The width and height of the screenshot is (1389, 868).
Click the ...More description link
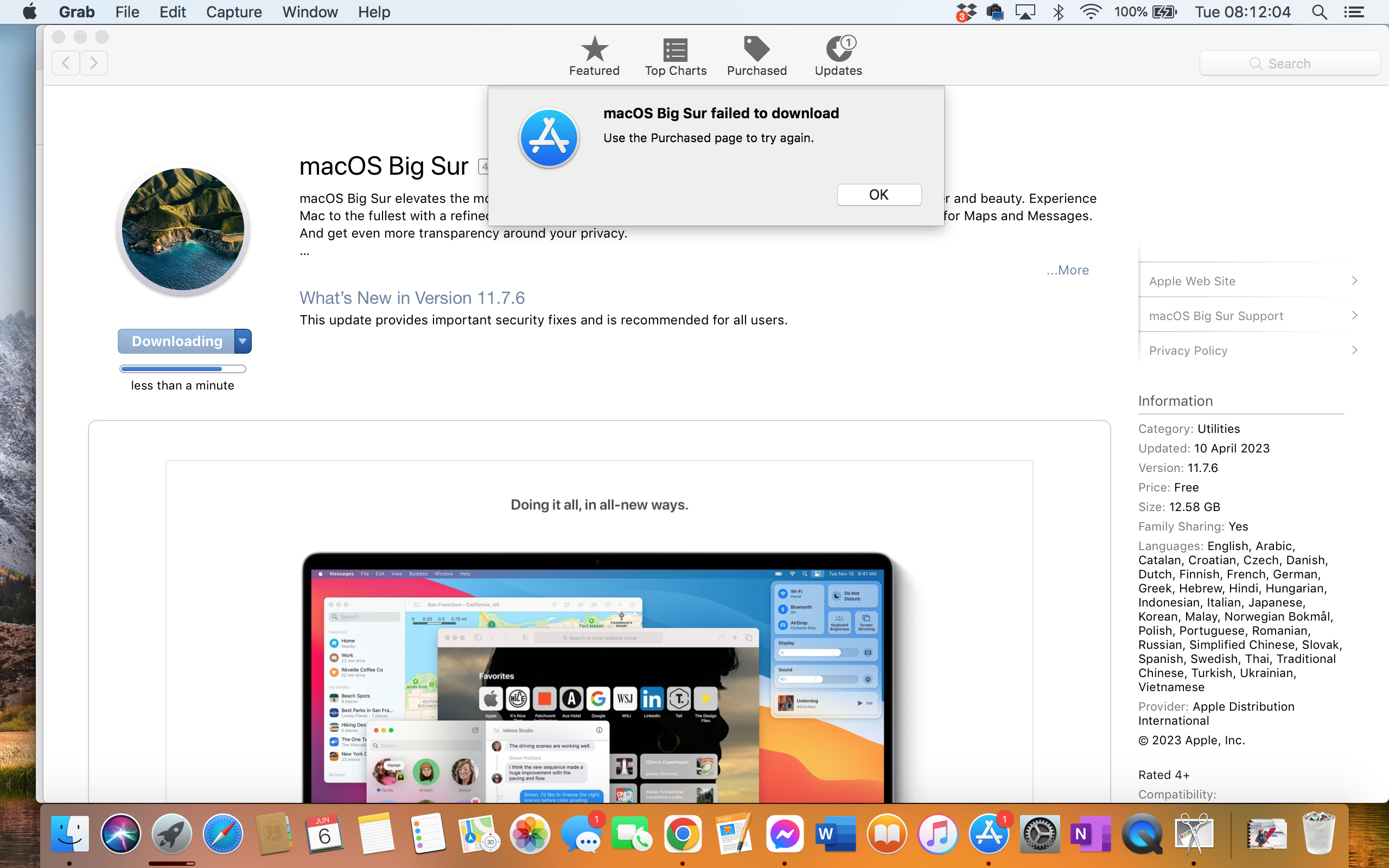click(x=1067, y=270)
